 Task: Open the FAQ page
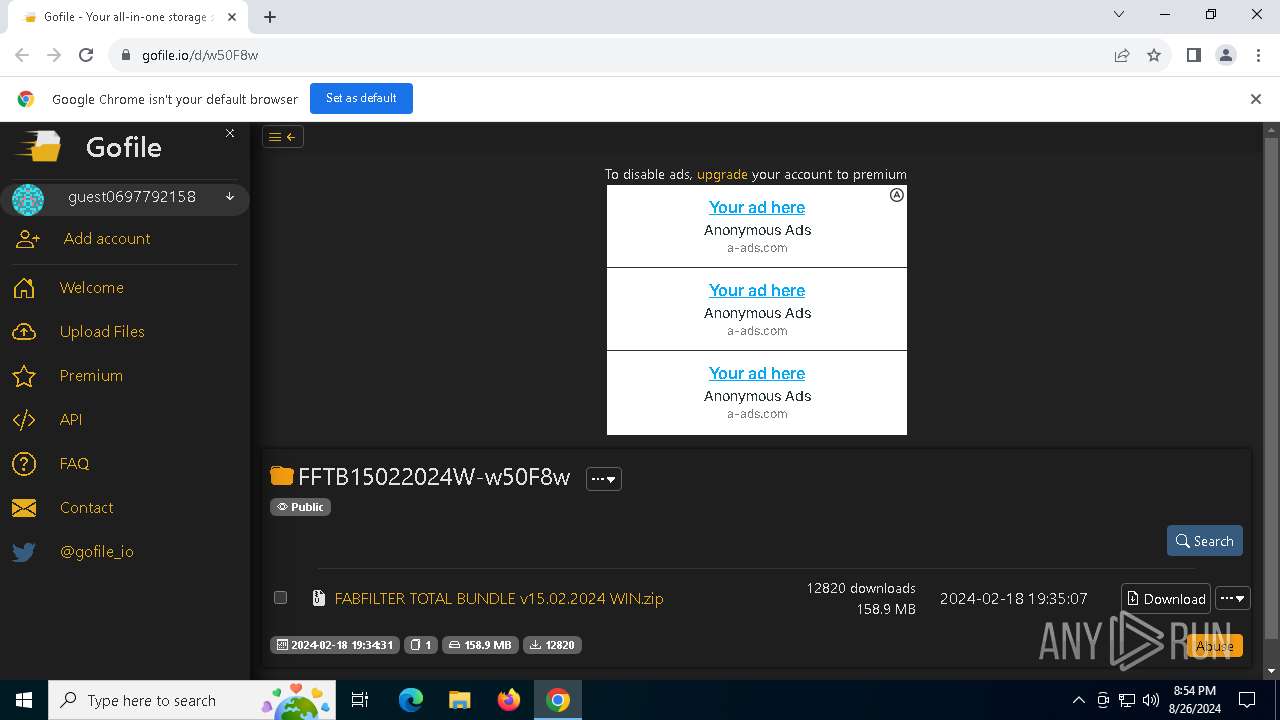tap(74, 464)
